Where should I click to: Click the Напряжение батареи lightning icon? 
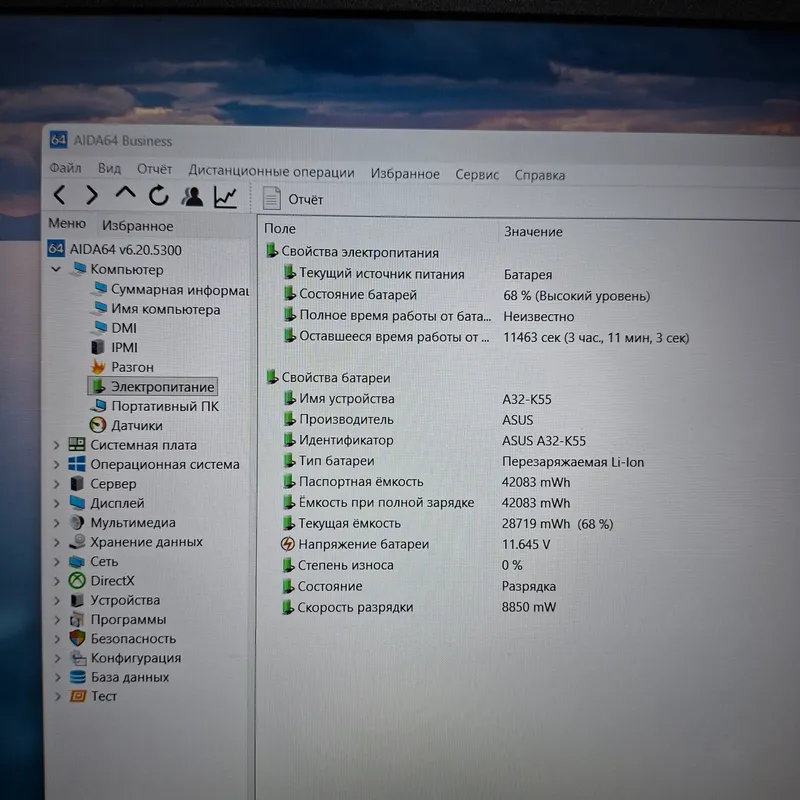(288, 544)
